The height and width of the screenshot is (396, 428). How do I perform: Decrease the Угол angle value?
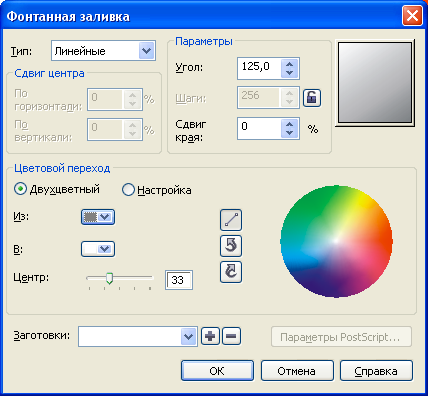click(x=290, y=73)
